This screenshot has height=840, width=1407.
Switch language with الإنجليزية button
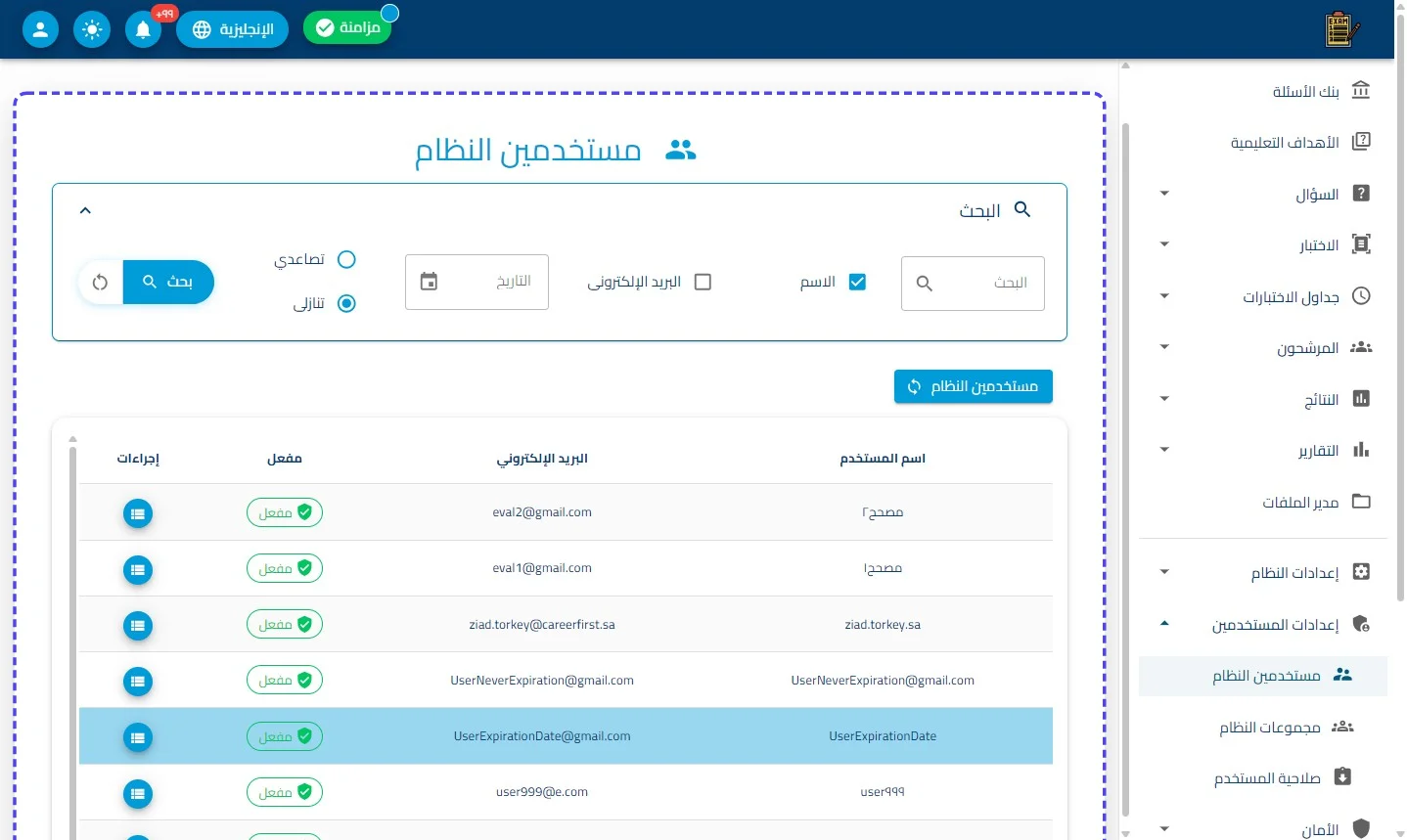point(232,29)
